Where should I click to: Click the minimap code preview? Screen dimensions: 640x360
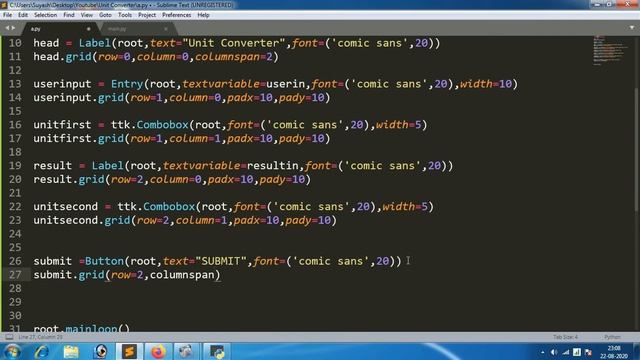(x=610, y=50)
